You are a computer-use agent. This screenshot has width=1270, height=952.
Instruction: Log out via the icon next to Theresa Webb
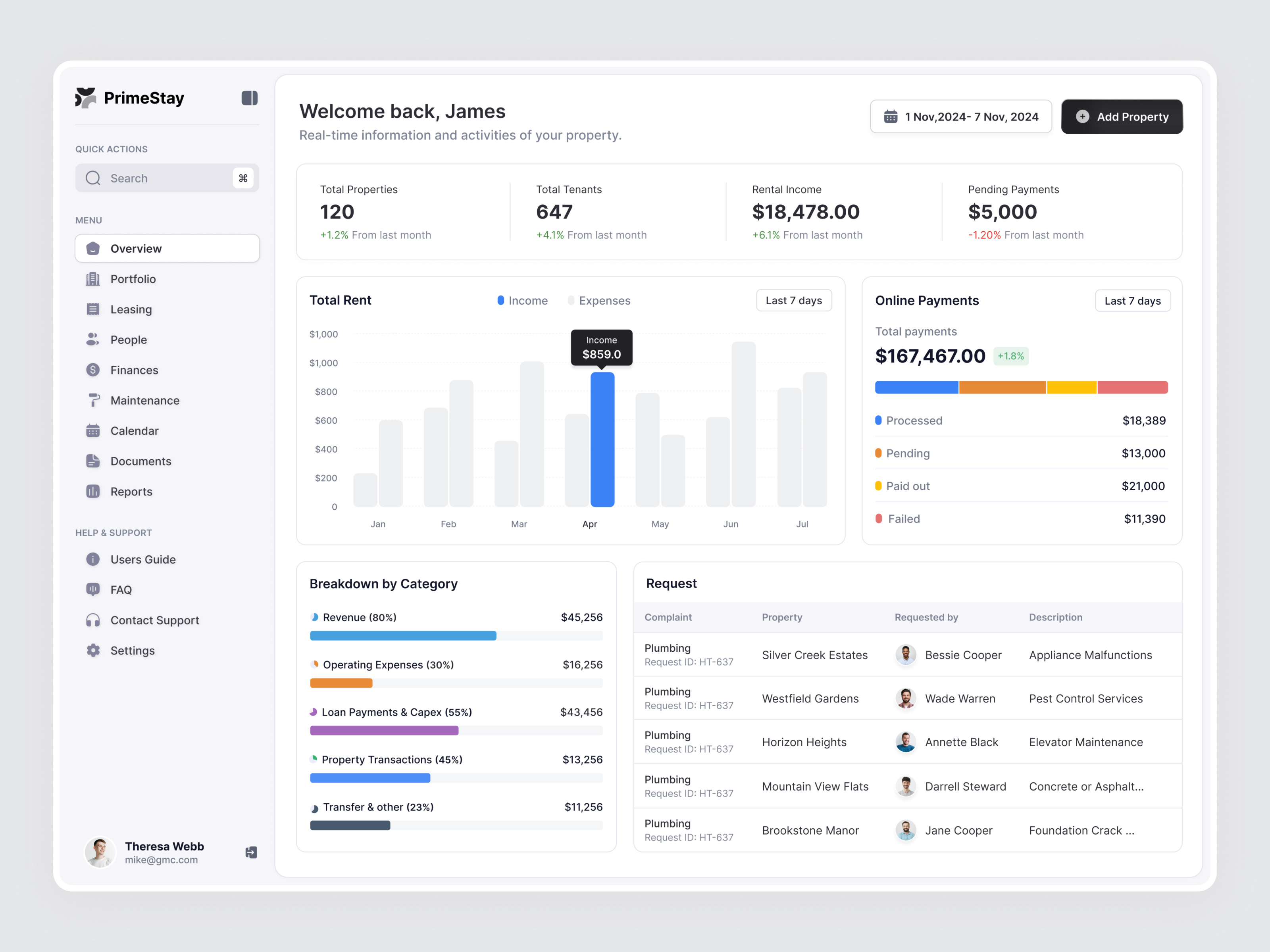point(250,853)
